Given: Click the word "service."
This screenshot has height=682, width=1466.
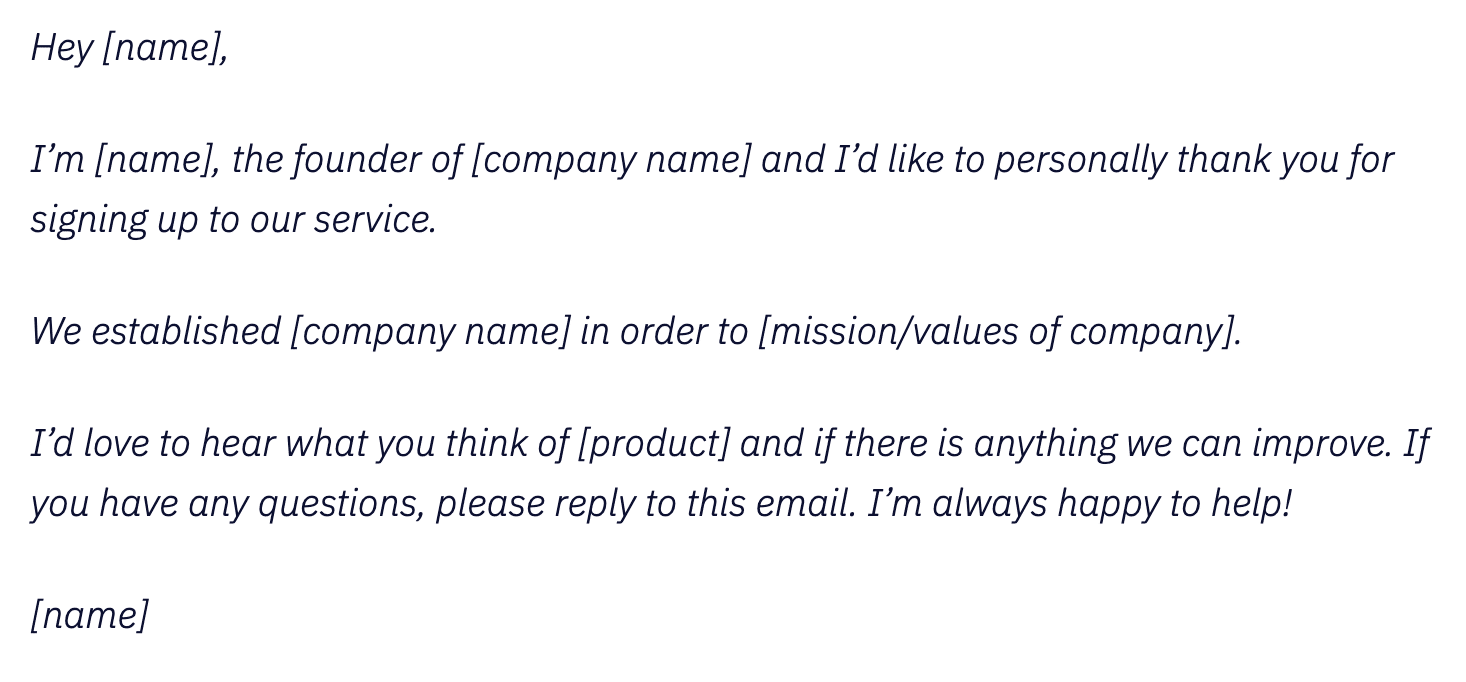Looking at the screenshot, I should [x=375, y=221].
